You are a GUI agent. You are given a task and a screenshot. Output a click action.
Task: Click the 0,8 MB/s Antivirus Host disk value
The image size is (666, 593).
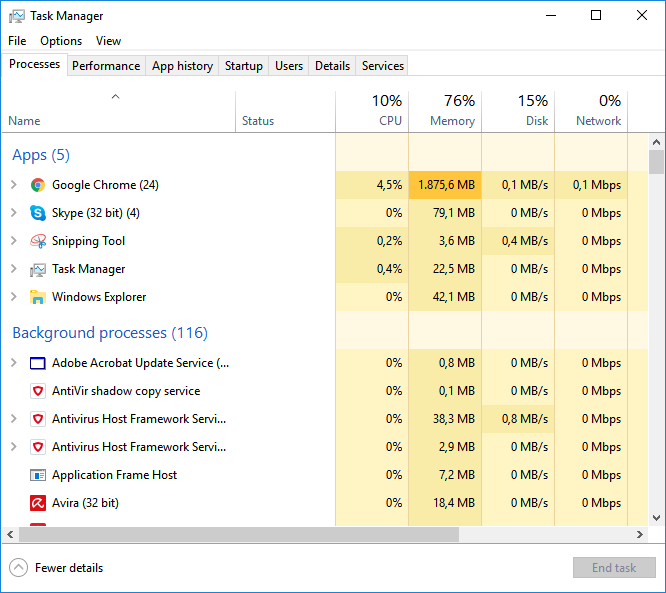coord(525,419)
